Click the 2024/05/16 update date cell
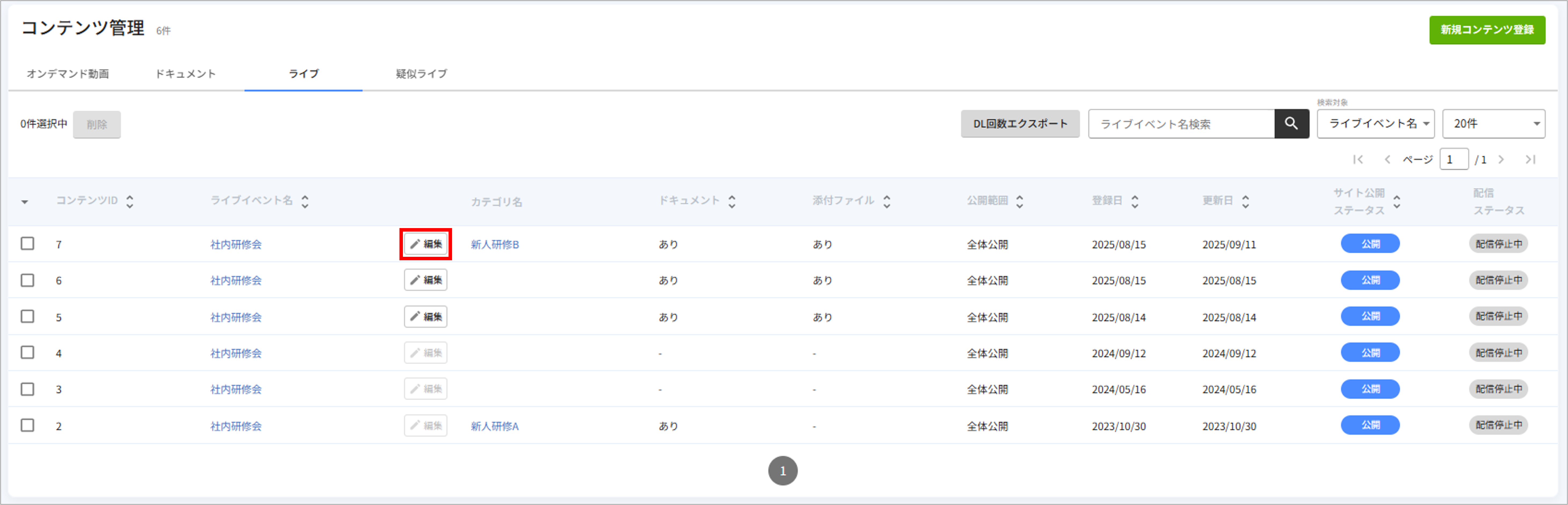The height and width of the screenshot is (505, 1568). coord(1229,389)
